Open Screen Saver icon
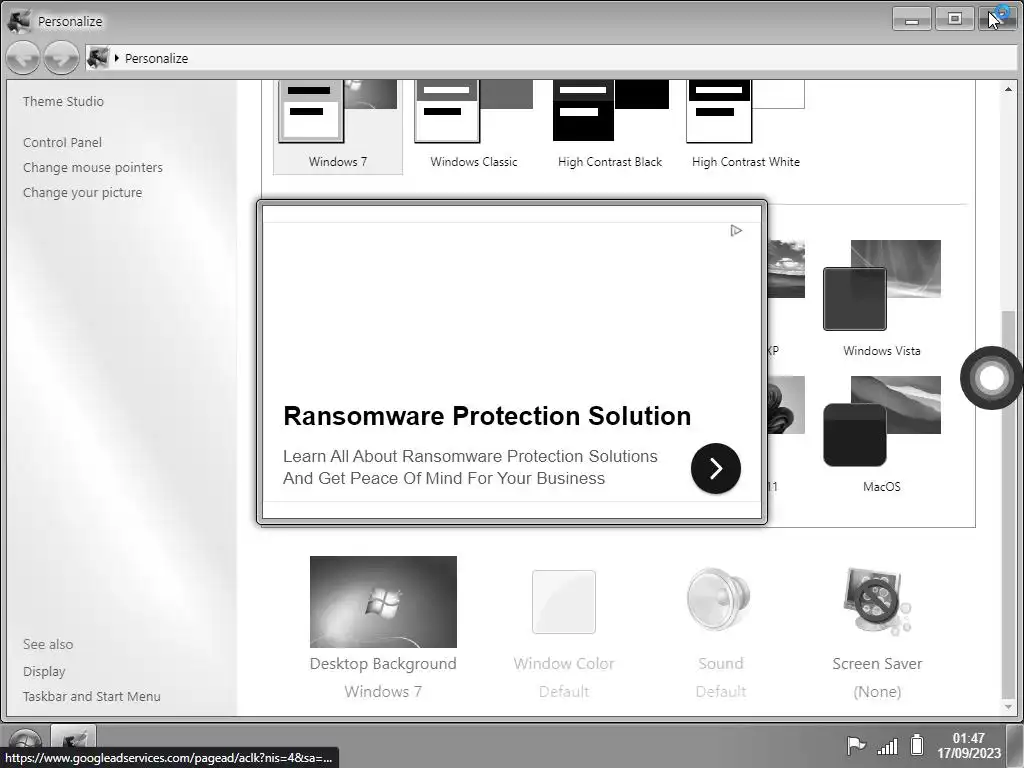 coord(876,601)
